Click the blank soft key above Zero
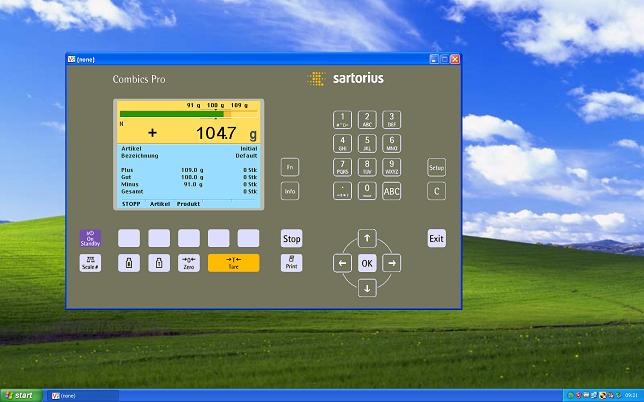 [189, 238]
